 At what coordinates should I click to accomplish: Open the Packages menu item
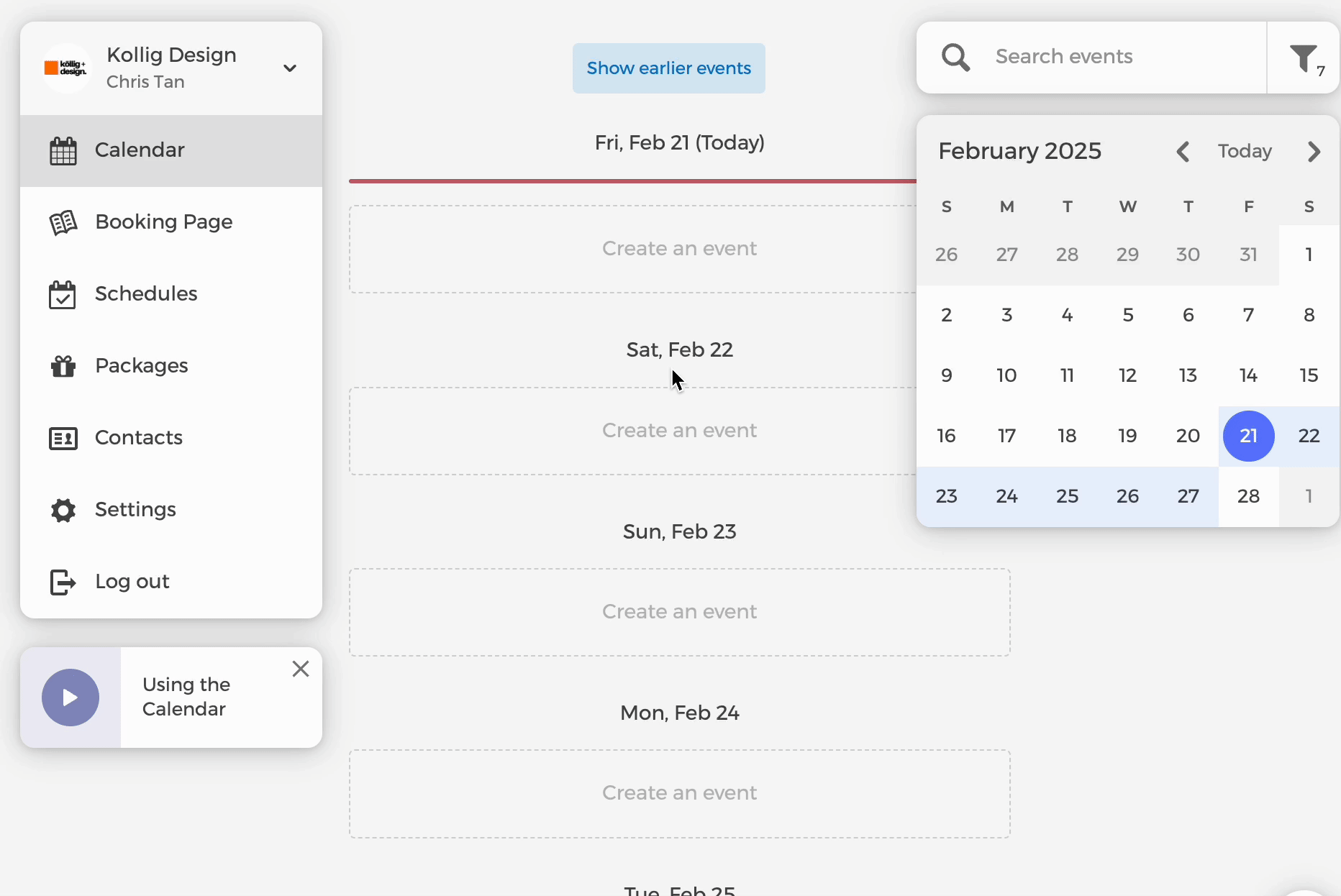(171, 367)
